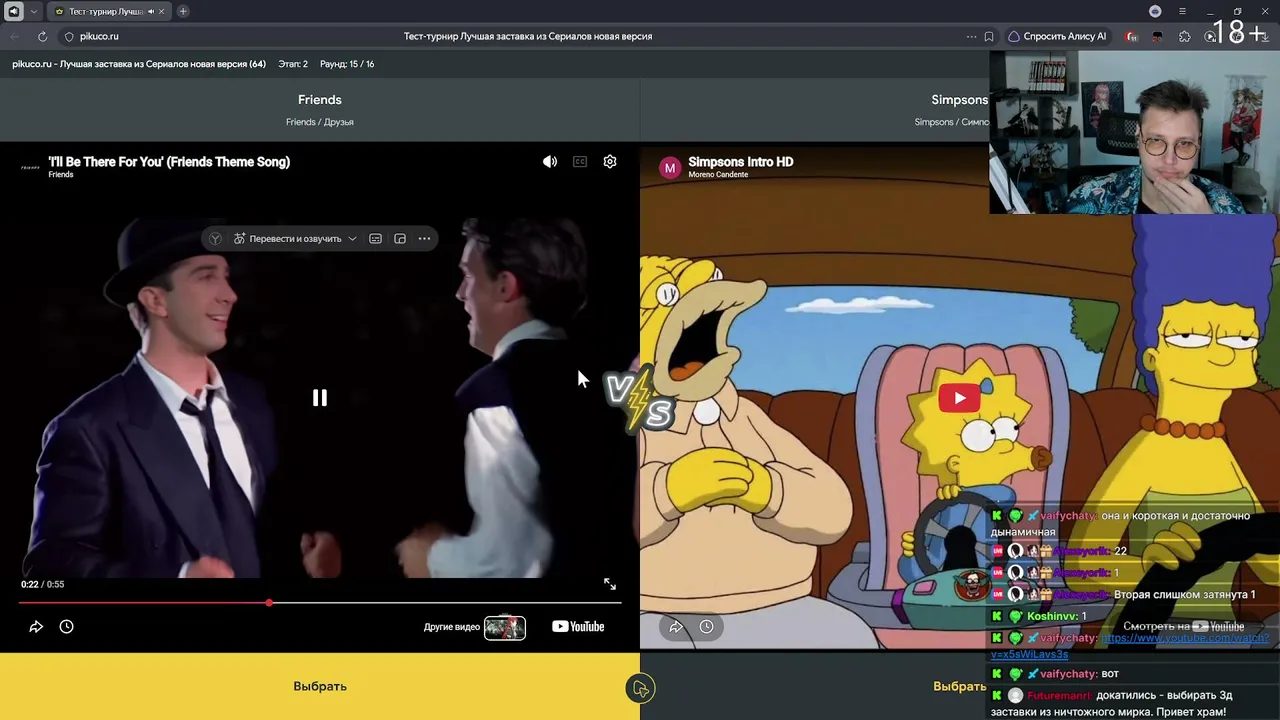This screenshot has width=1280, height=720.
Task: Toggle subtitles icon in translate overlay
Action: click(375, 239)
